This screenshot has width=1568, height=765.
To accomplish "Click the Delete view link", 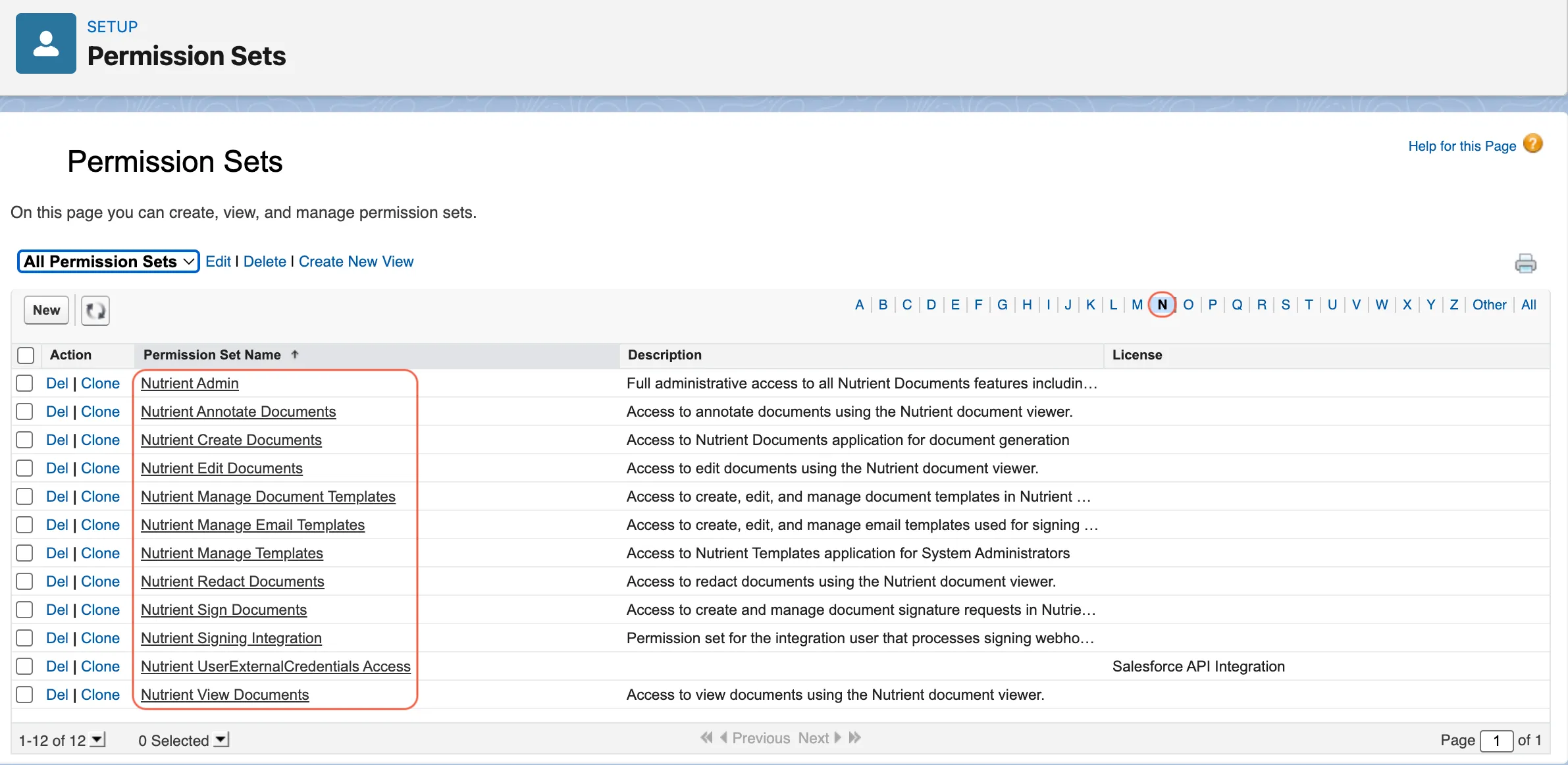I will (265, 261).
